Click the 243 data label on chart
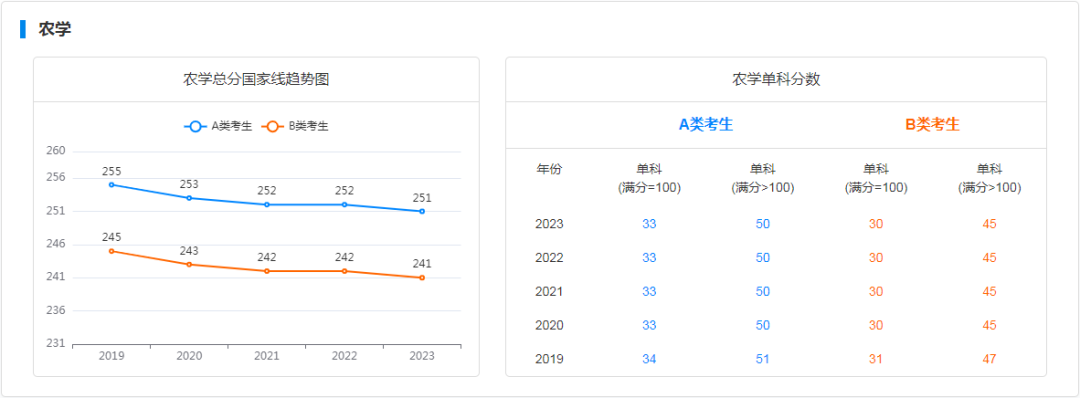1080x398 pixels. point(189,251)
